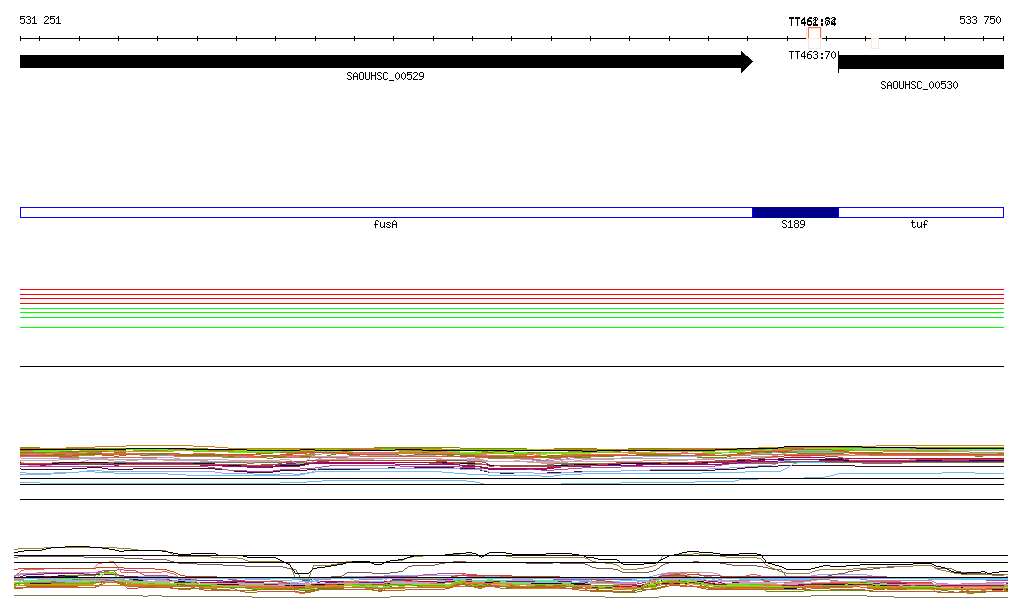Click the tuf segment bar
The image size is (1024, 611).
tap(920, 212)
